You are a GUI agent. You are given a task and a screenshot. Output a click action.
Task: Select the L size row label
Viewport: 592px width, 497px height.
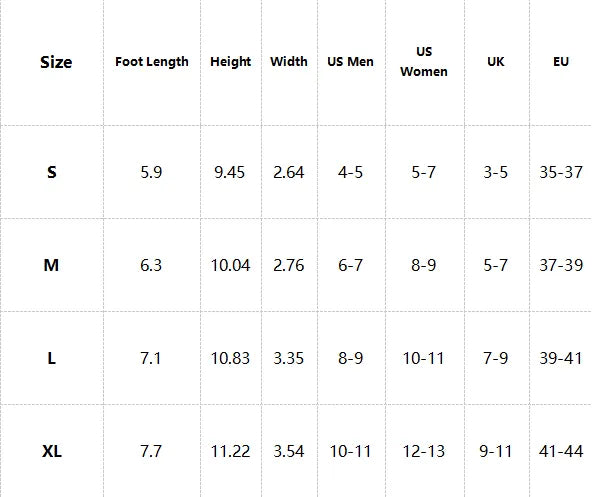click(x=52, y=358)
